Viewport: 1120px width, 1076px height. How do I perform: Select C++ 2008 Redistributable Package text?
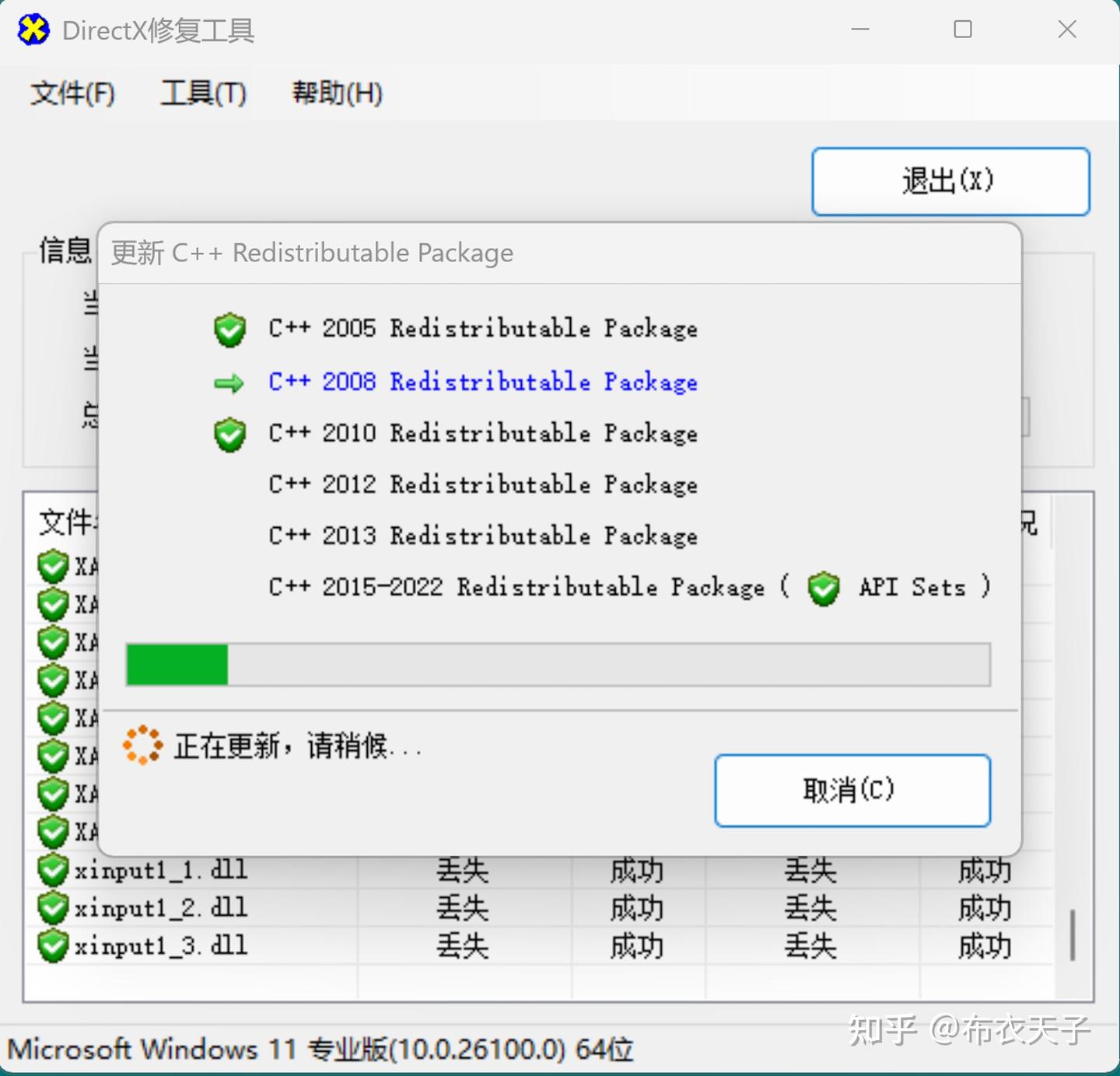click(483, 382)
